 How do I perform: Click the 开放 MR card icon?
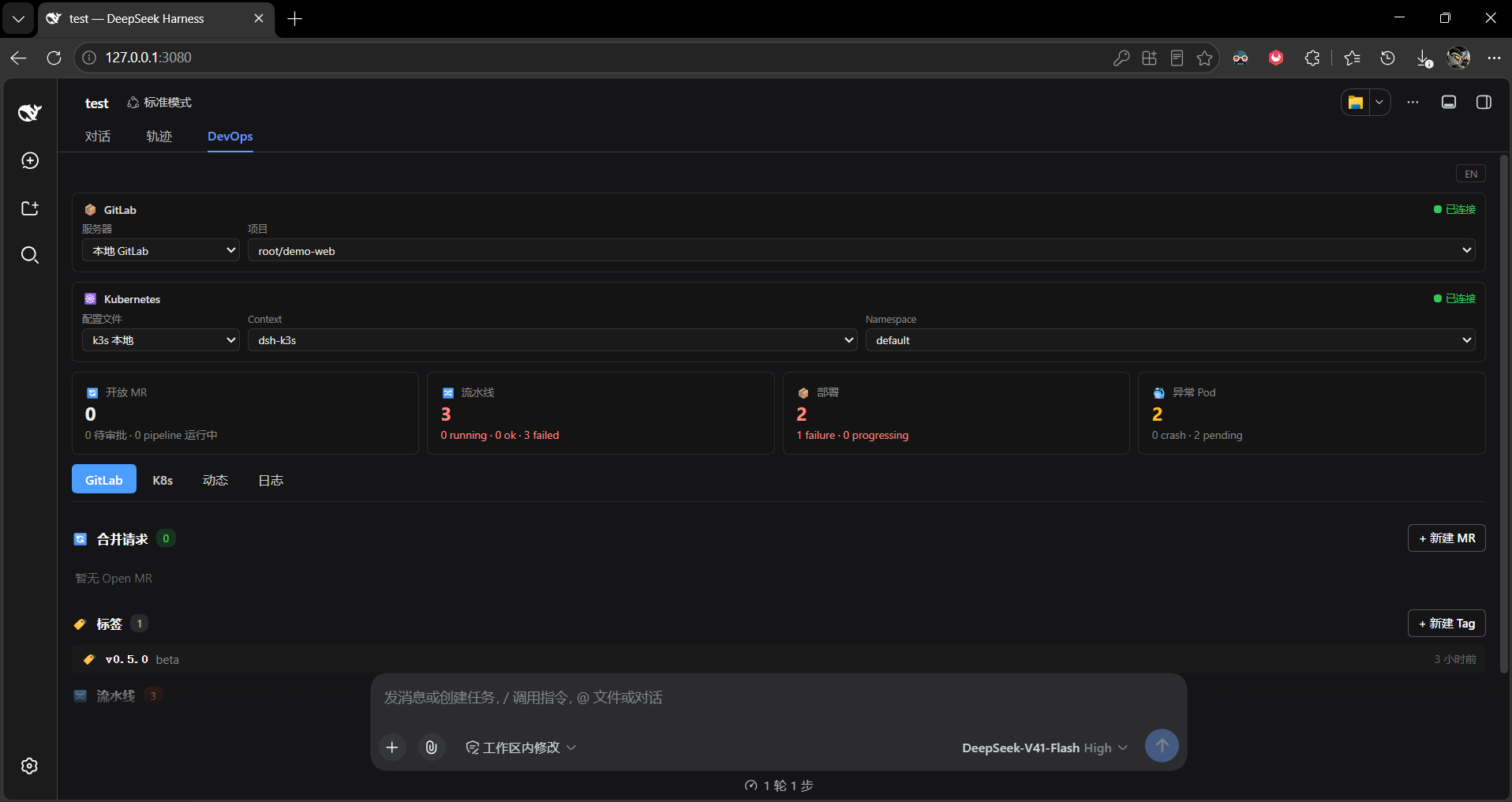click(92, 393)
